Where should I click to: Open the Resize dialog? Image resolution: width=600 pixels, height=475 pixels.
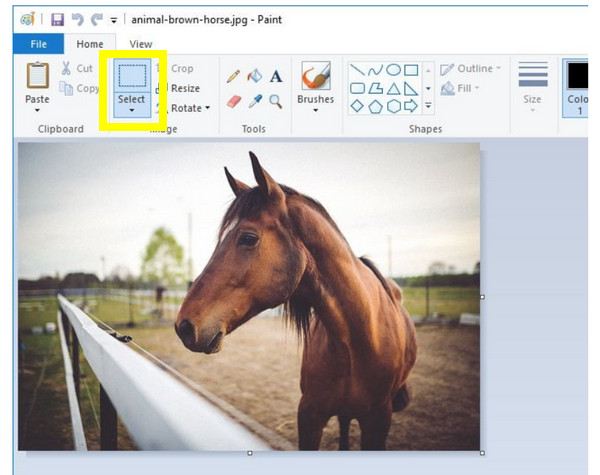[178, 88]
